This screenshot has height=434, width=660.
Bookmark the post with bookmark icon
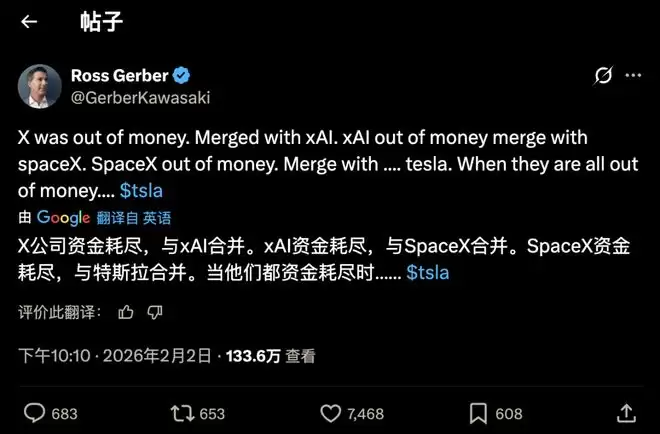pos(478,413)
